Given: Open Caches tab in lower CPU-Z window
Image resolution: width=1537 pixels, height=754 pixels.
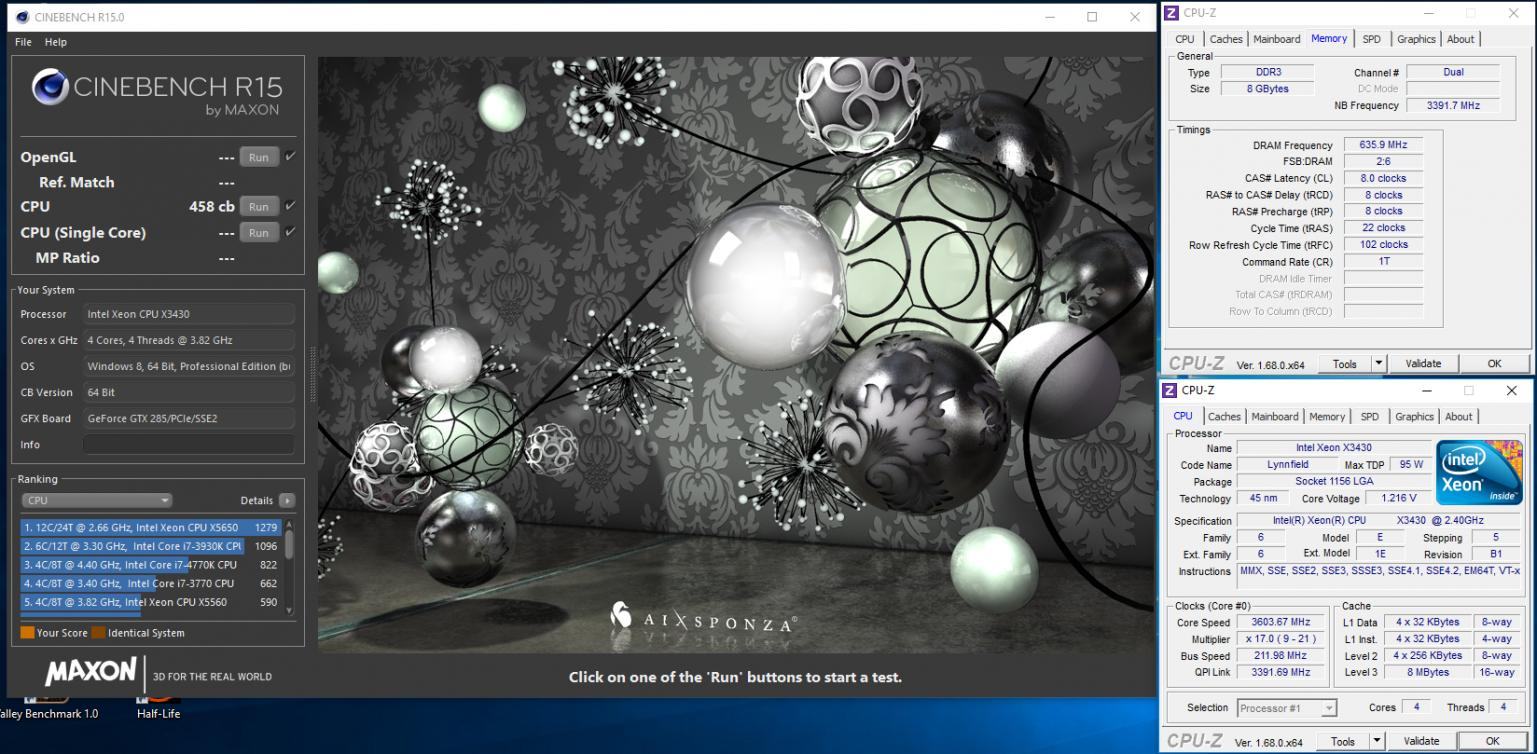Looking at the screenshot, I should pos(1224,417).
